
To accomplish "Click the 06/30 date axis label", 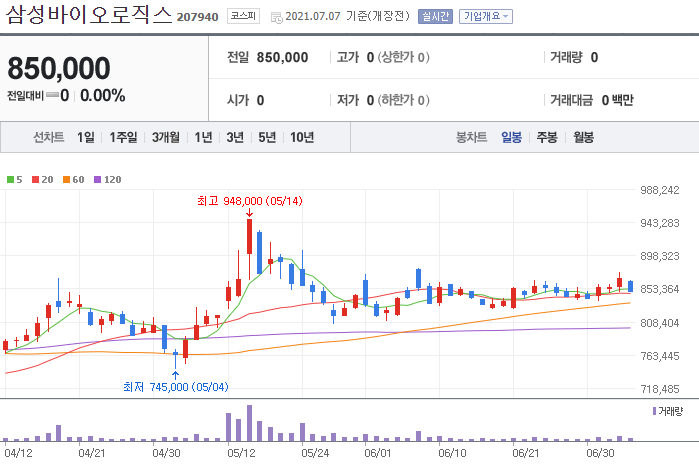I will [600, 453].
